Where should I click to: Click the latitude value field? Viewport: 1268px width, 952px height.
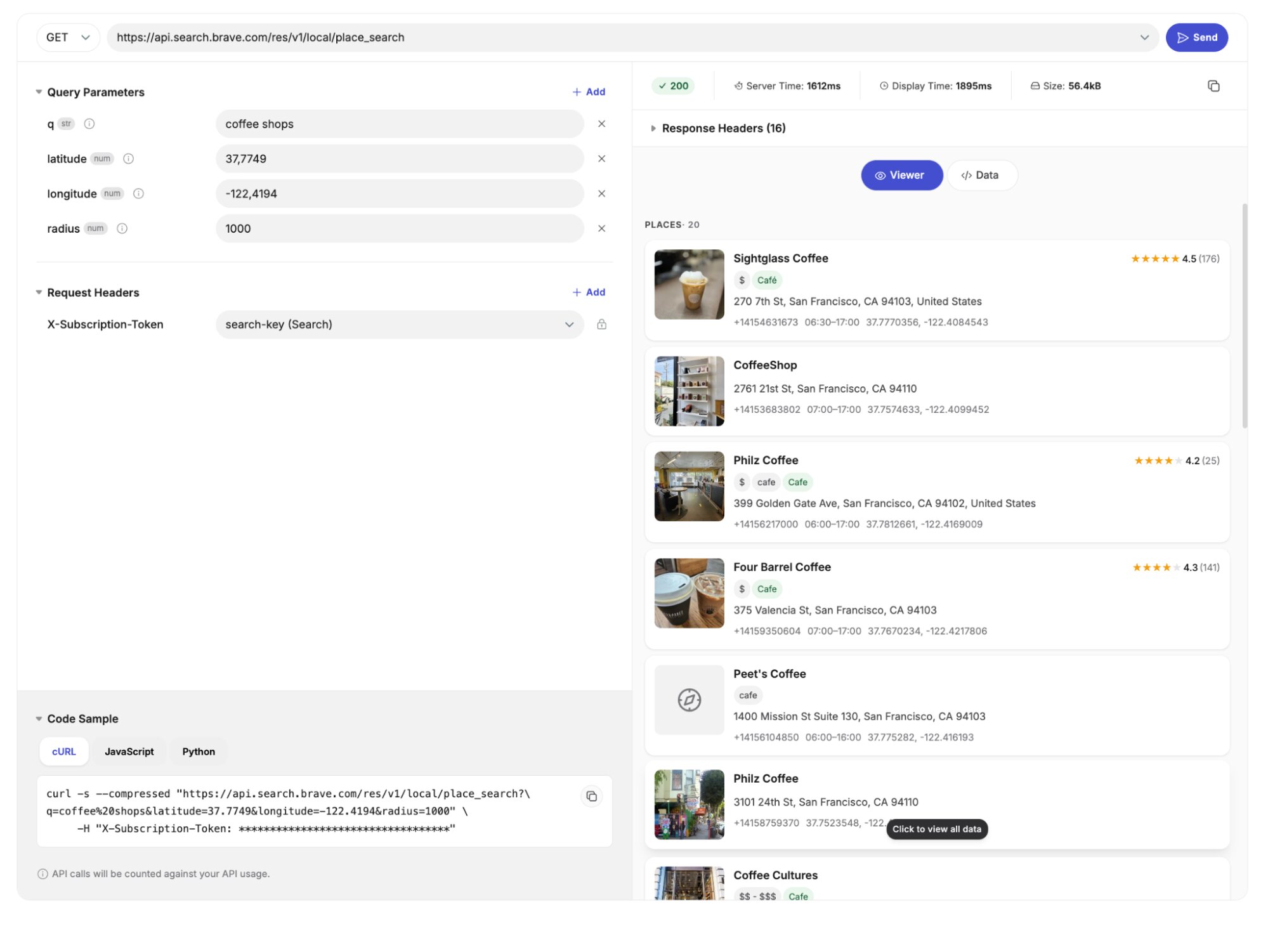pos(399,159)
